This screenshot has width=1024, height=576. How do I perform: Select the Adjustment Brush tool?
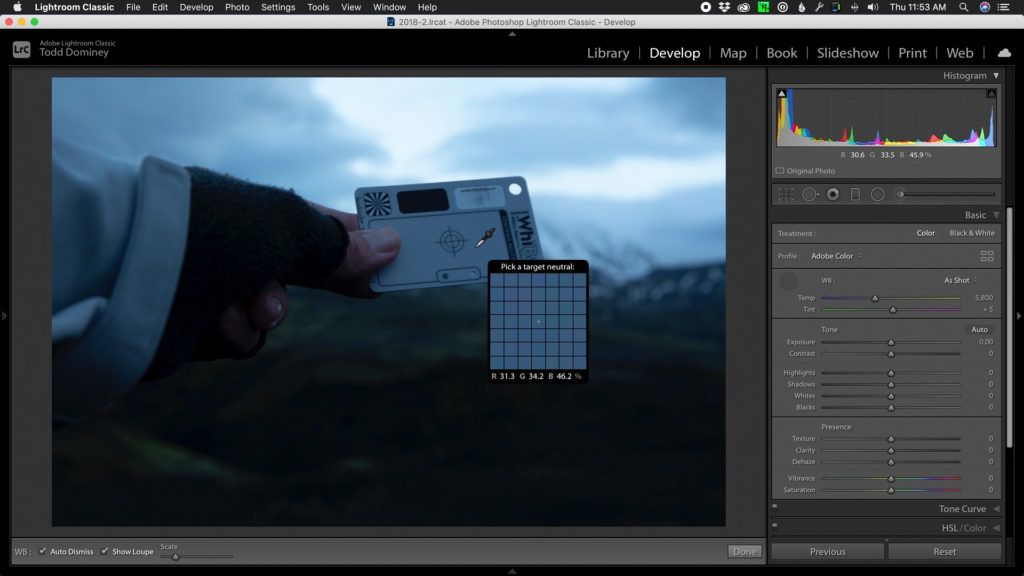pos(898,194)
